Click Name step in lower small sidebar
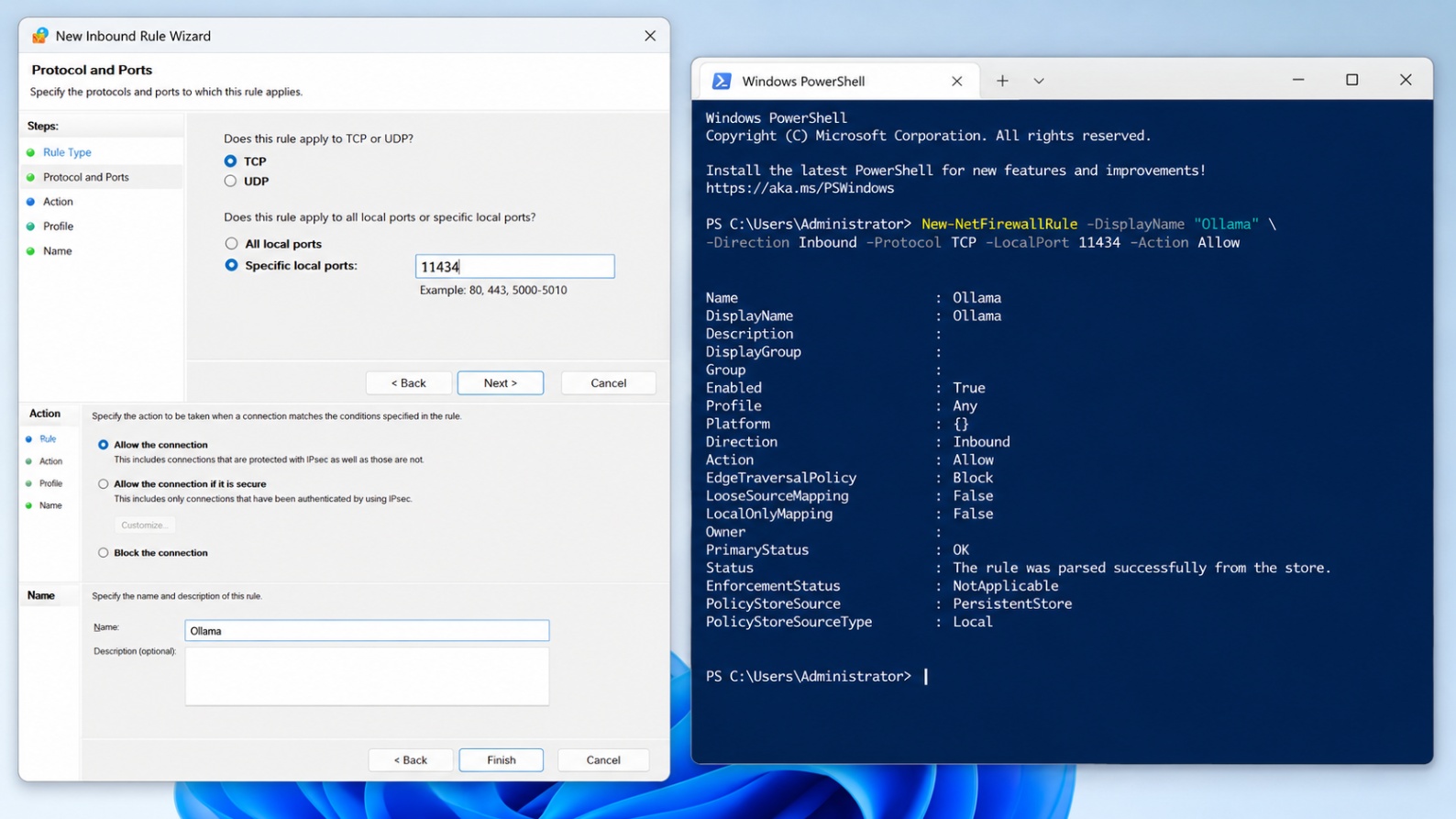 click(50, 505)
